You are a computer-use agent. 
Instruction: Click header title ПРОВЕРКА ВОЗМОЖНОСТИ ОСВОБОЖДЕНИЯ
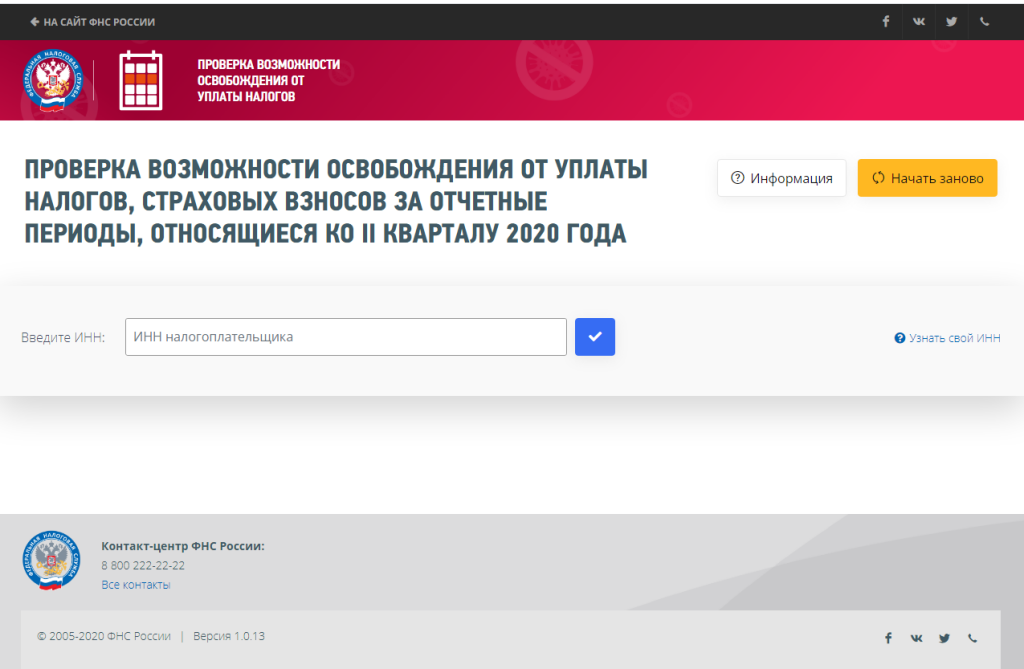(x=268, y=80)
